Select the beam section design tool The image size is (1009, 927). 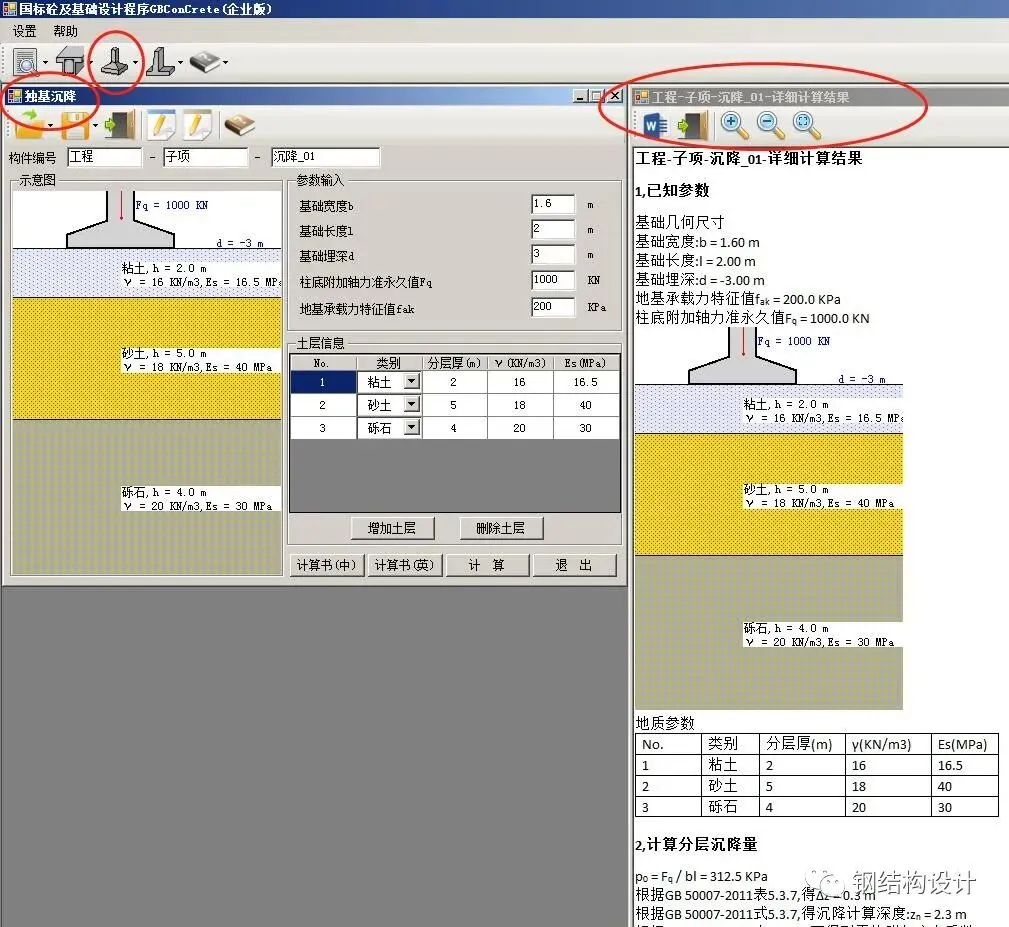[x=69, y=62]
